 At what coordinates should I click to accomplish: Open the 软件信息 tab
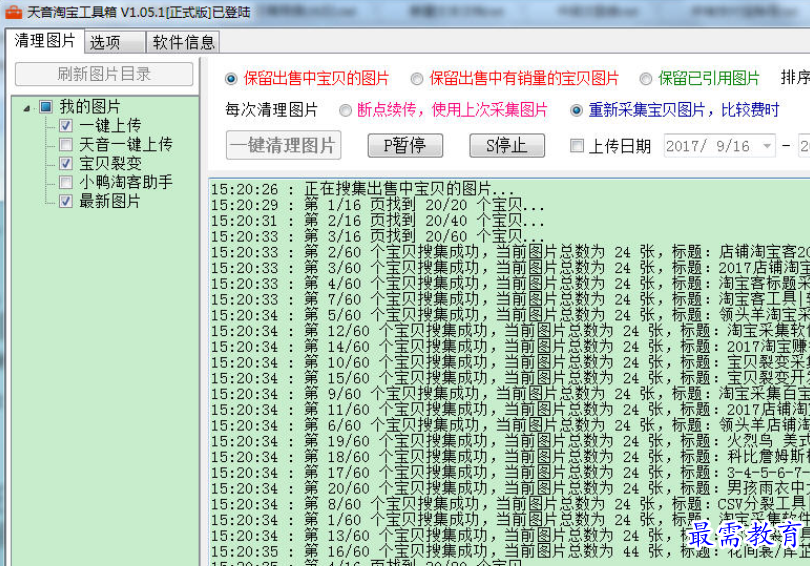pyautogui.click(x=183, y=42)
